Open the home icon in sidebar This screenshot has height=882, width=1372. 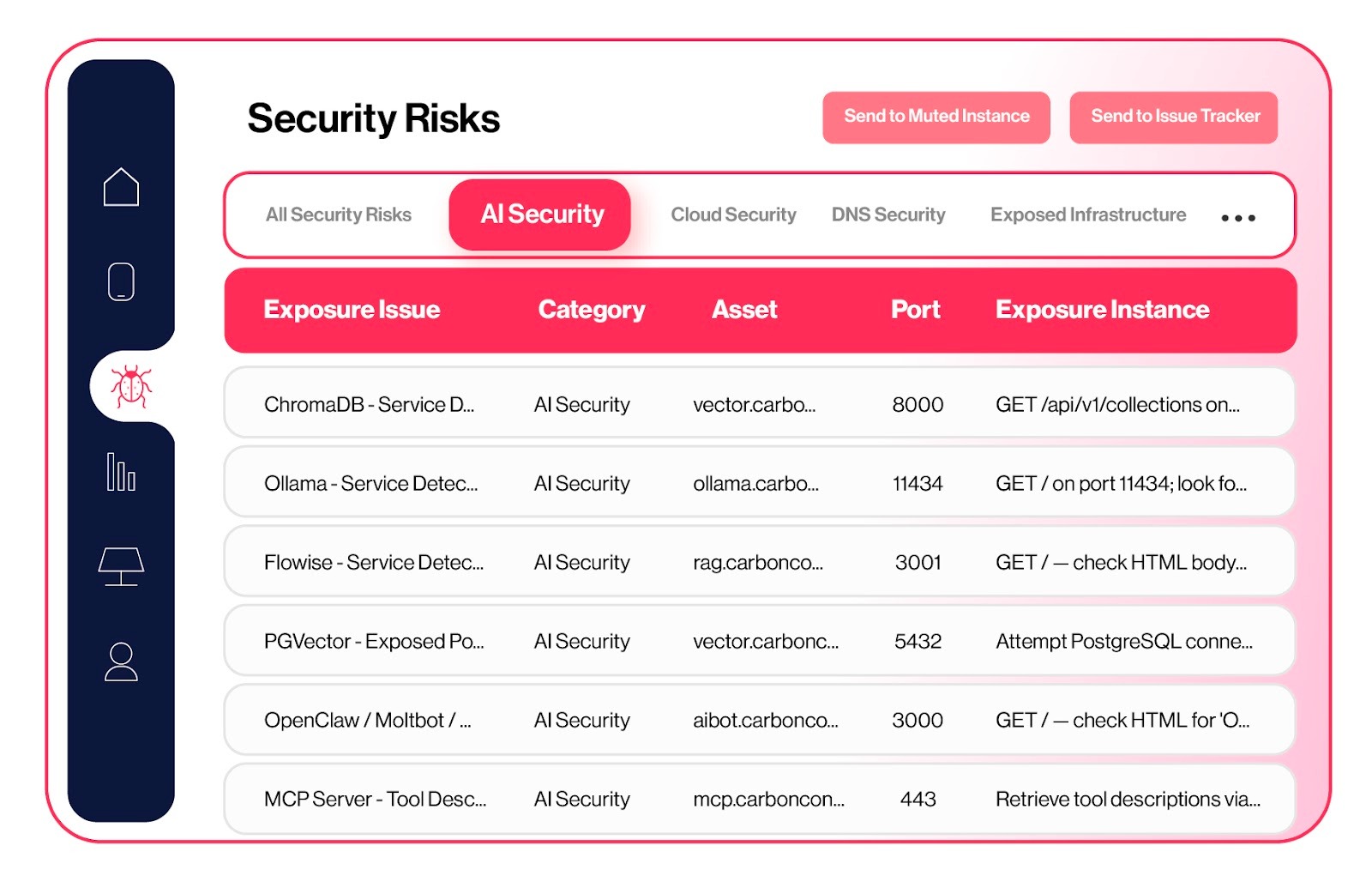pyautogui.click(x=121, y=186)
